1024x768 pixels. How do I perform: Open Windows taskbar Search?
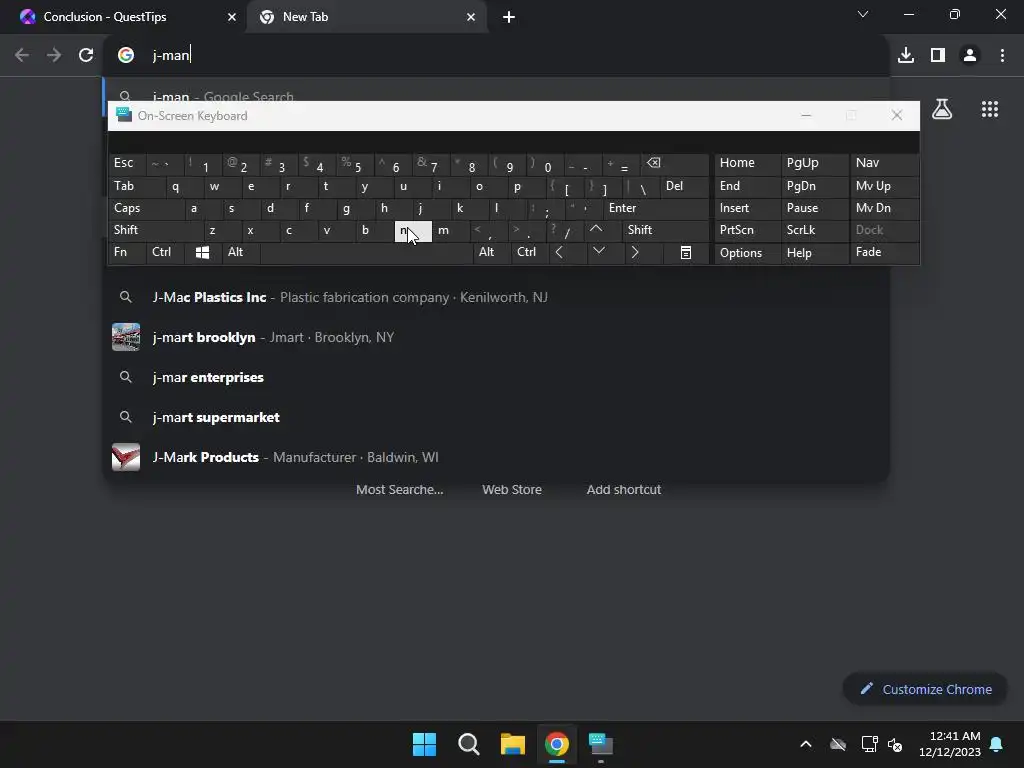point(469,744)
